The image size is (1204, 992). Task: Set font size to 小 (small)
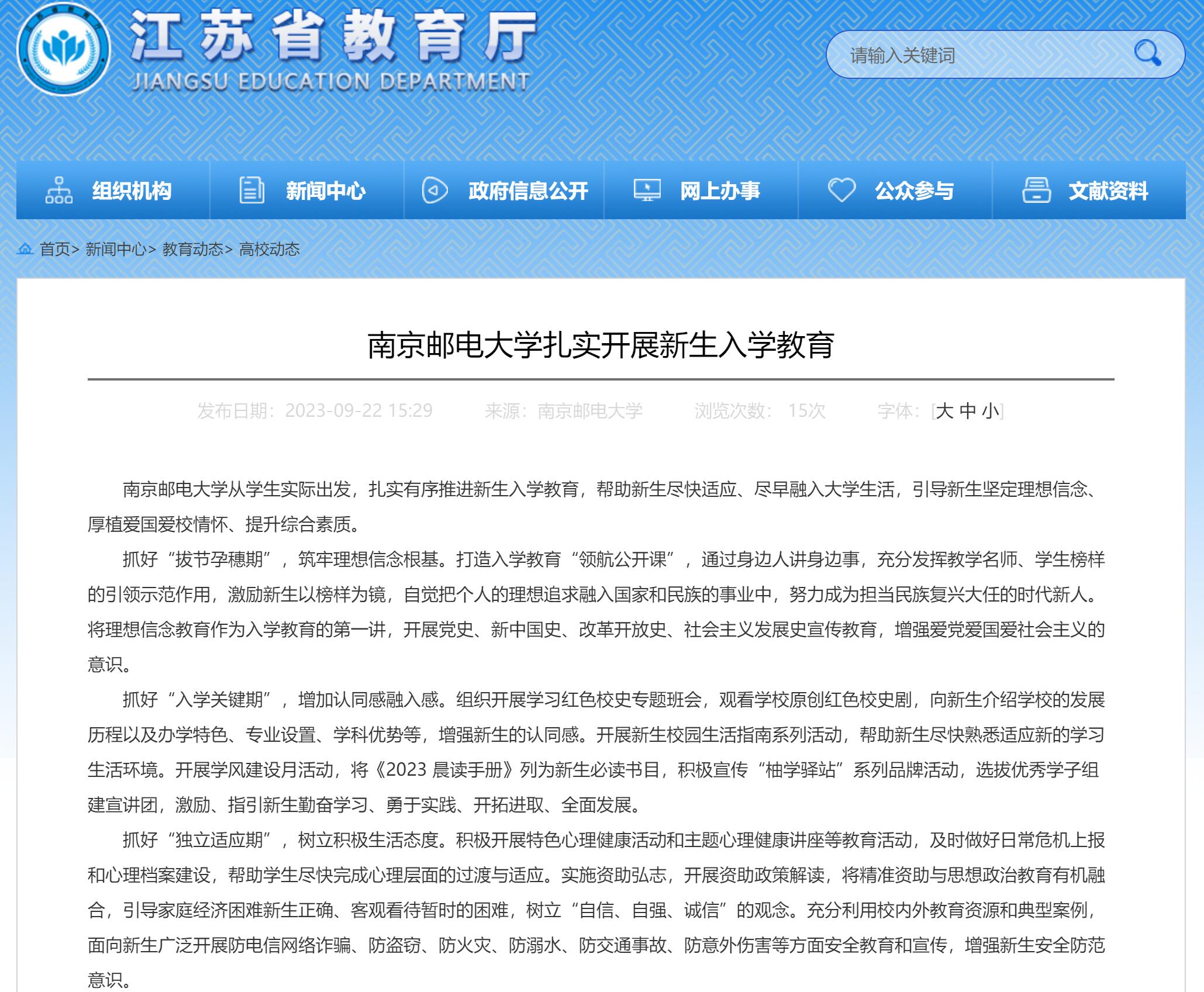pyautogui.click(x=990, y=411)
